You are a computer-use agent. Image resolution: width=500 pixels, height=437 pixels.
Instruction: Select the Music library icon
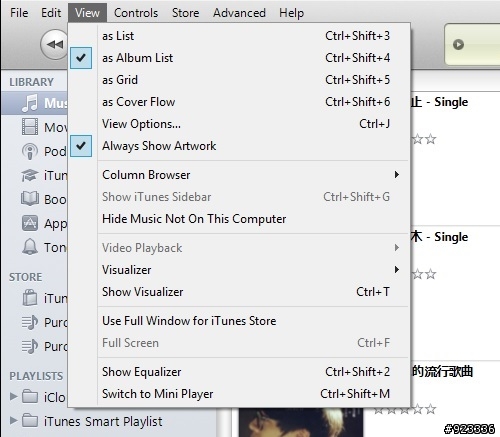[30, 103]
